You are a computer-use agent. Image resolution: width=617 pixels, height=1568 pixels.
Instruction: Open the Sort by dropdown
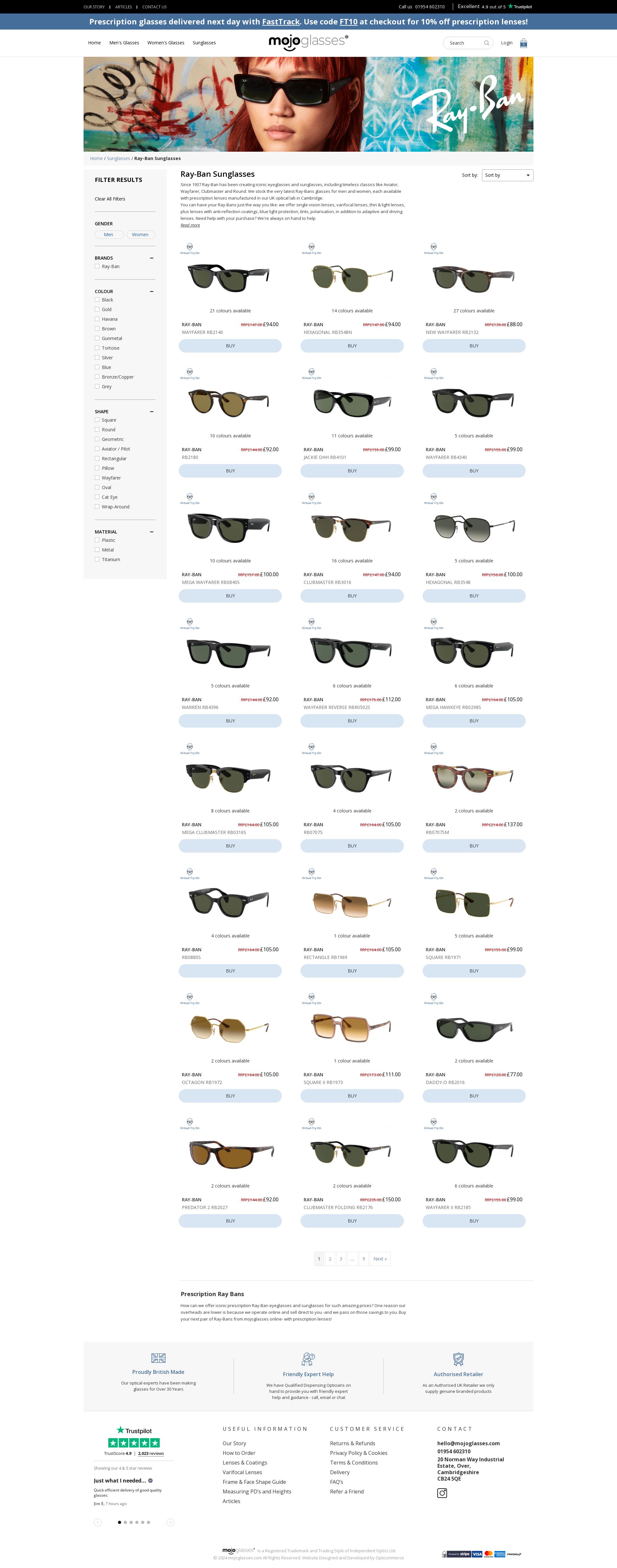click(507, 175)
